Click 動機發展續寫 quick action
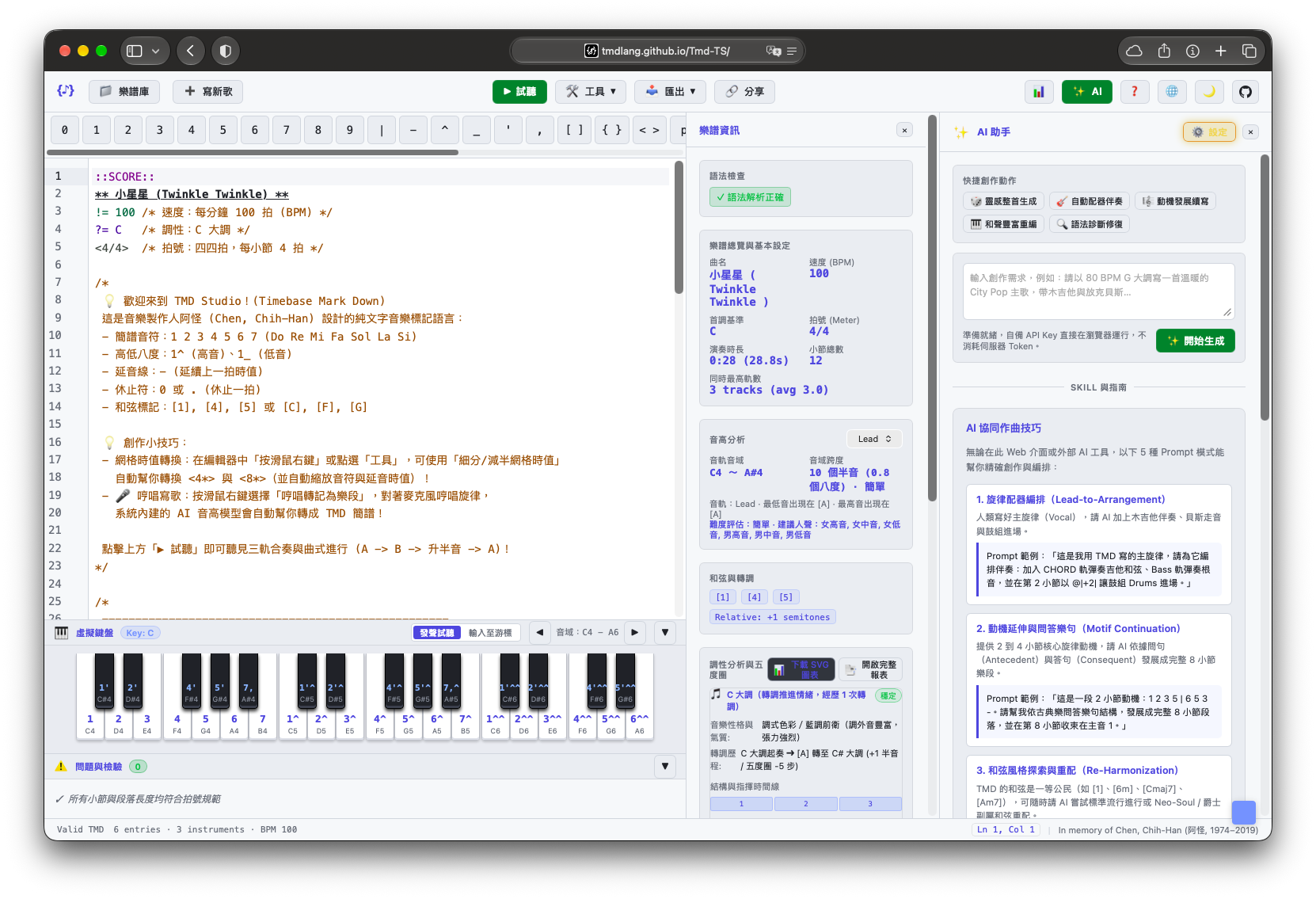The width and height of the screenshot is (1316, 899). point(1175,201)
